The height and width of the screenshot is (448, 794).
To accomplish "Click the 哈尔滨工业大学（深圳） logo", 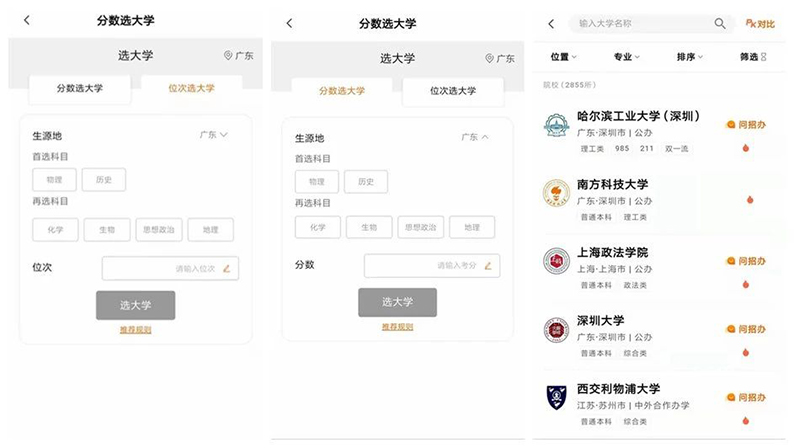I will [556, 125].
